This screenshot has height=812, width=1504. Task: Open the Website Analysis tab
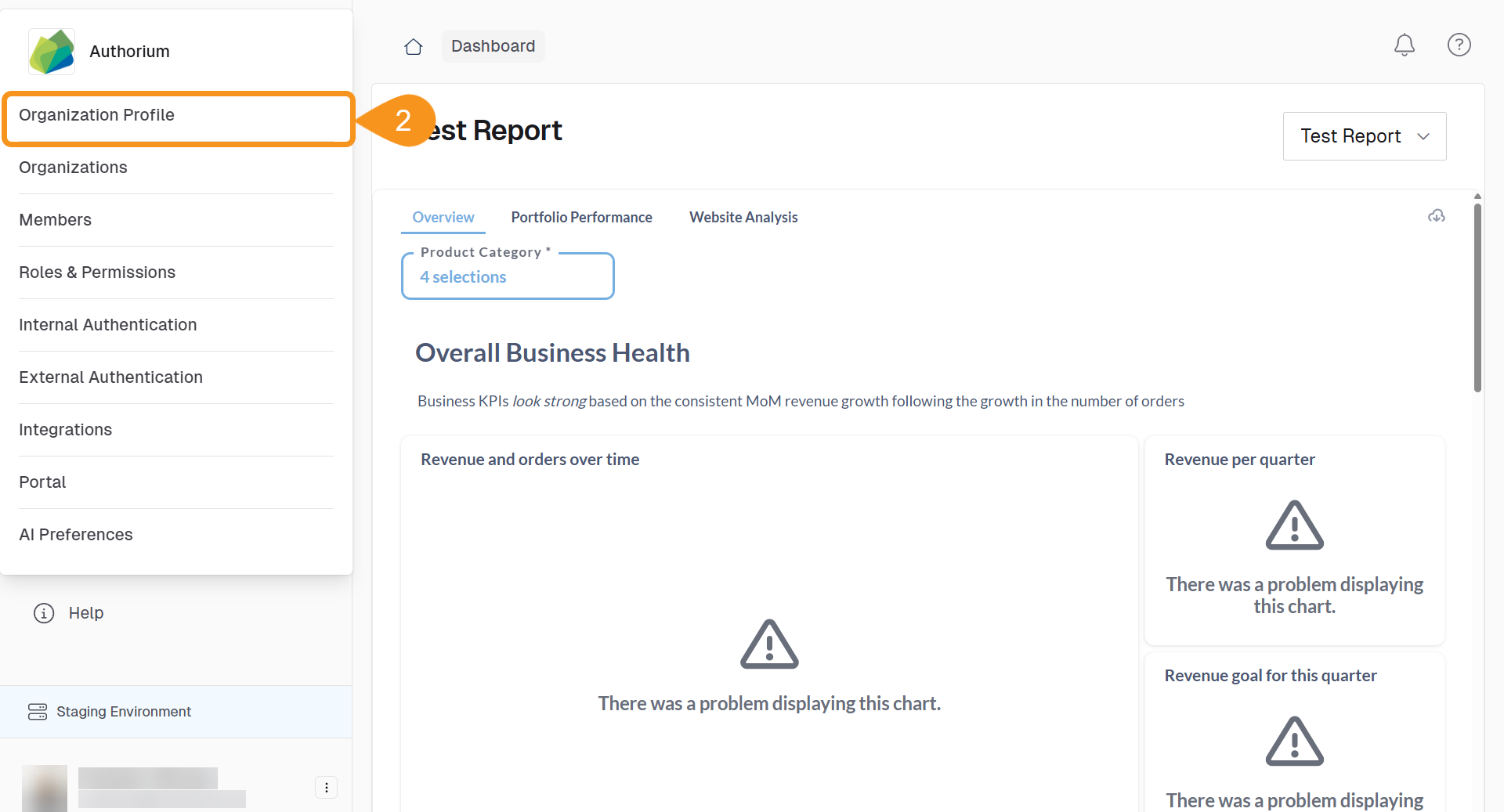[743, 217]
